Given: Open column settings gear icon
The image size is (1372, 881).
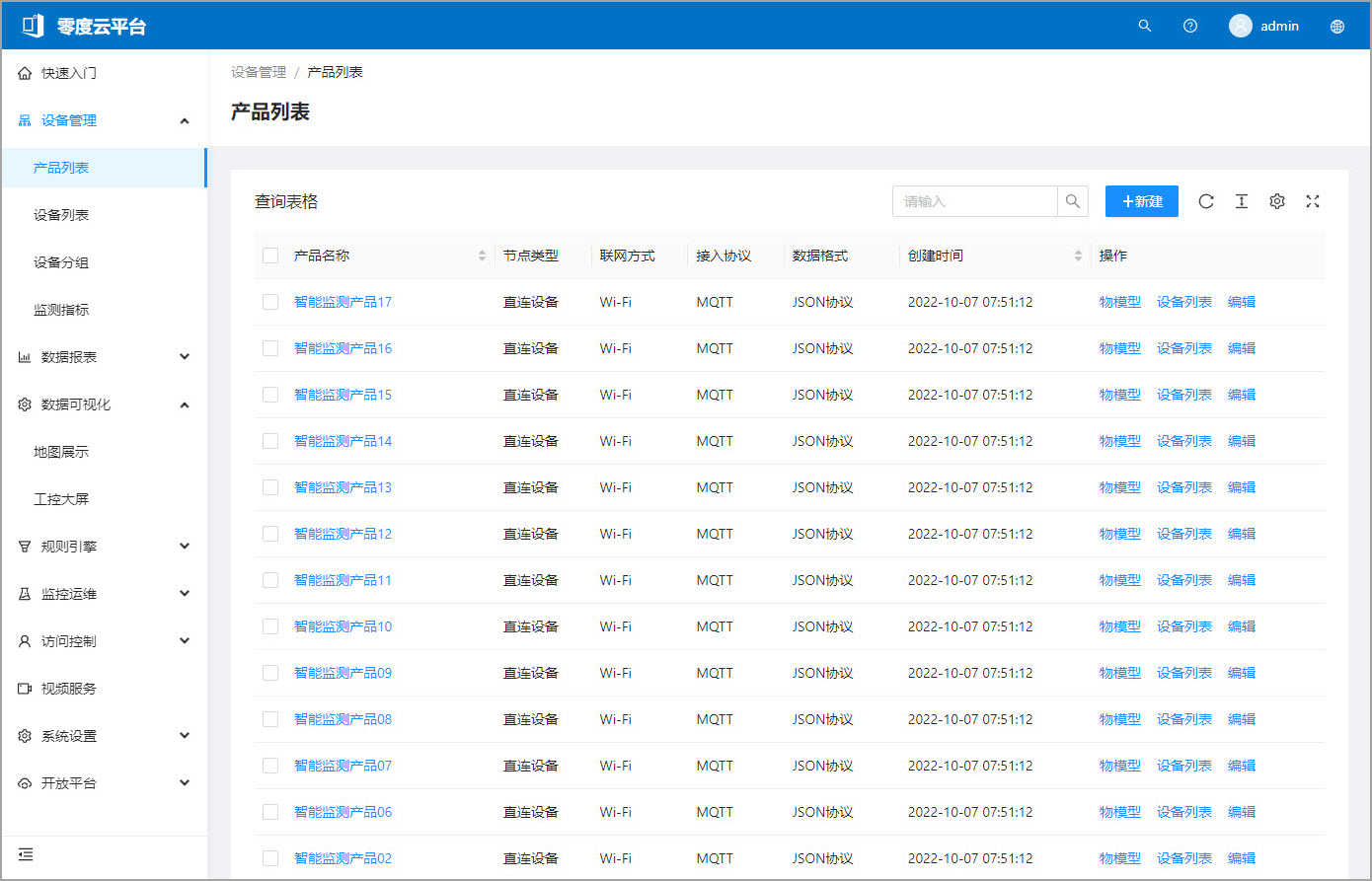Looking at the screenshot, I should point(1277,201).
